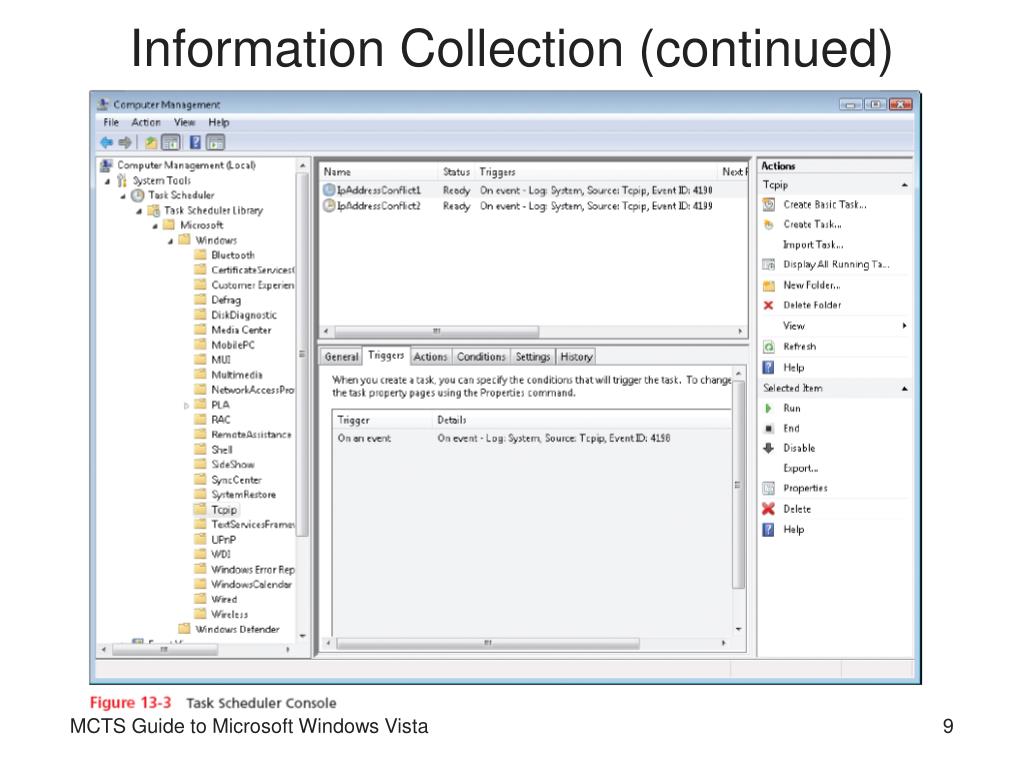
Task: Switch to the Actions tab
Action: (430, 357)
